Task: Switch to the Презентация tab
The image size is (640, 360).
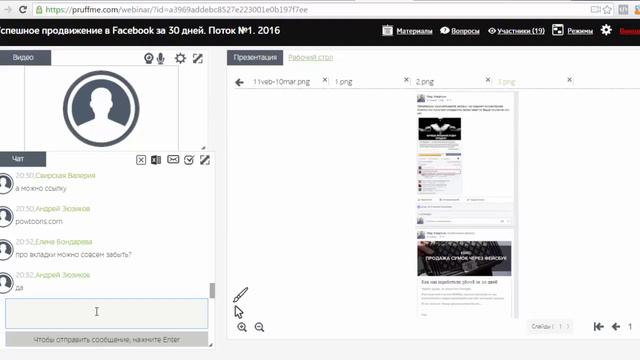Action: tap(255, 58)
